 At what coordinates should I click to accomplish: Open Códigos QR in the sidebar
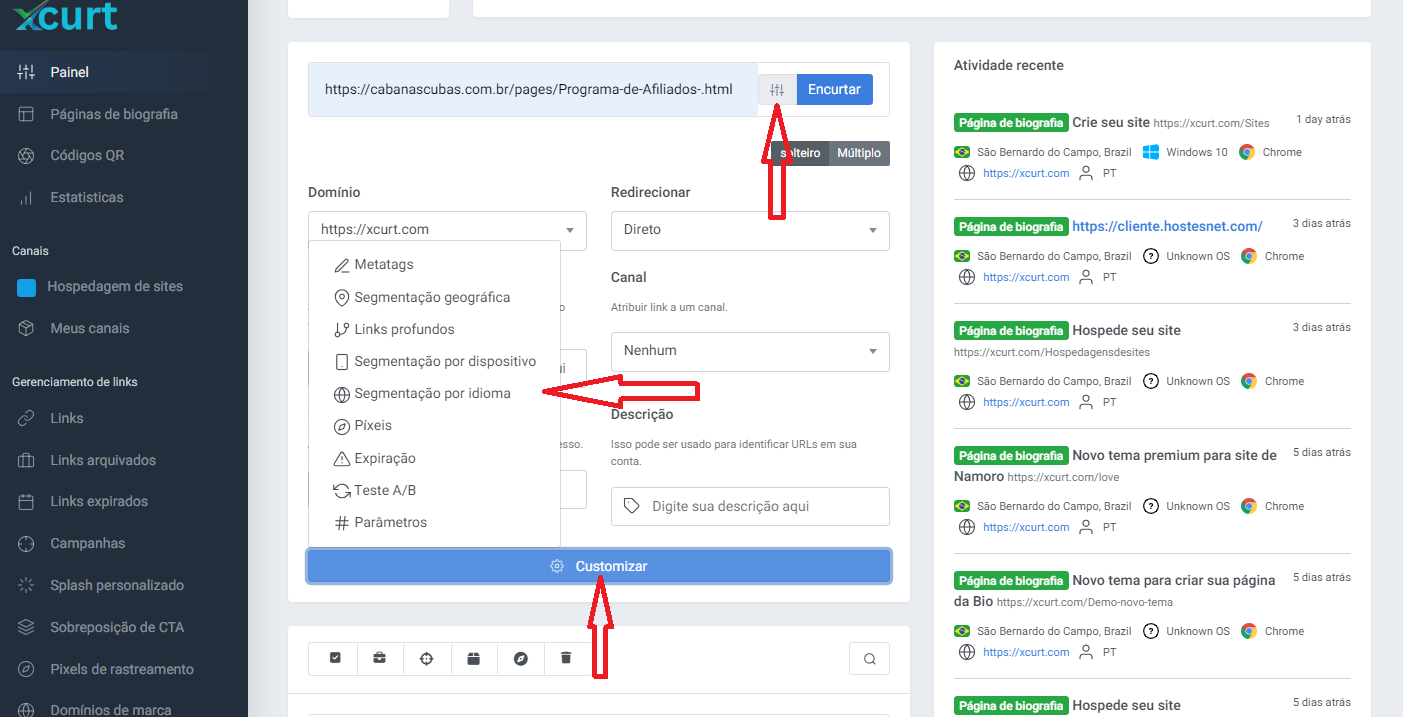point(87,156)
